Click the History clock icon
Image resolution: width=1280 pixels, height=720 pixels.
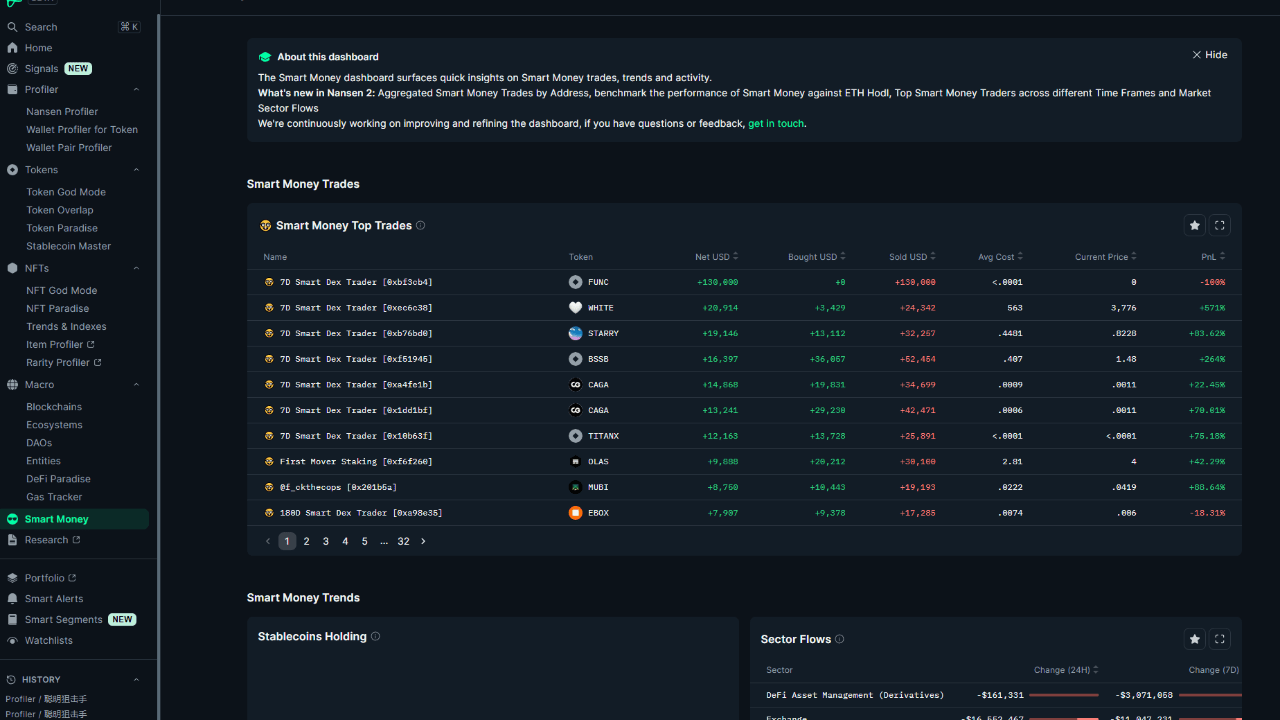point(12,680)
